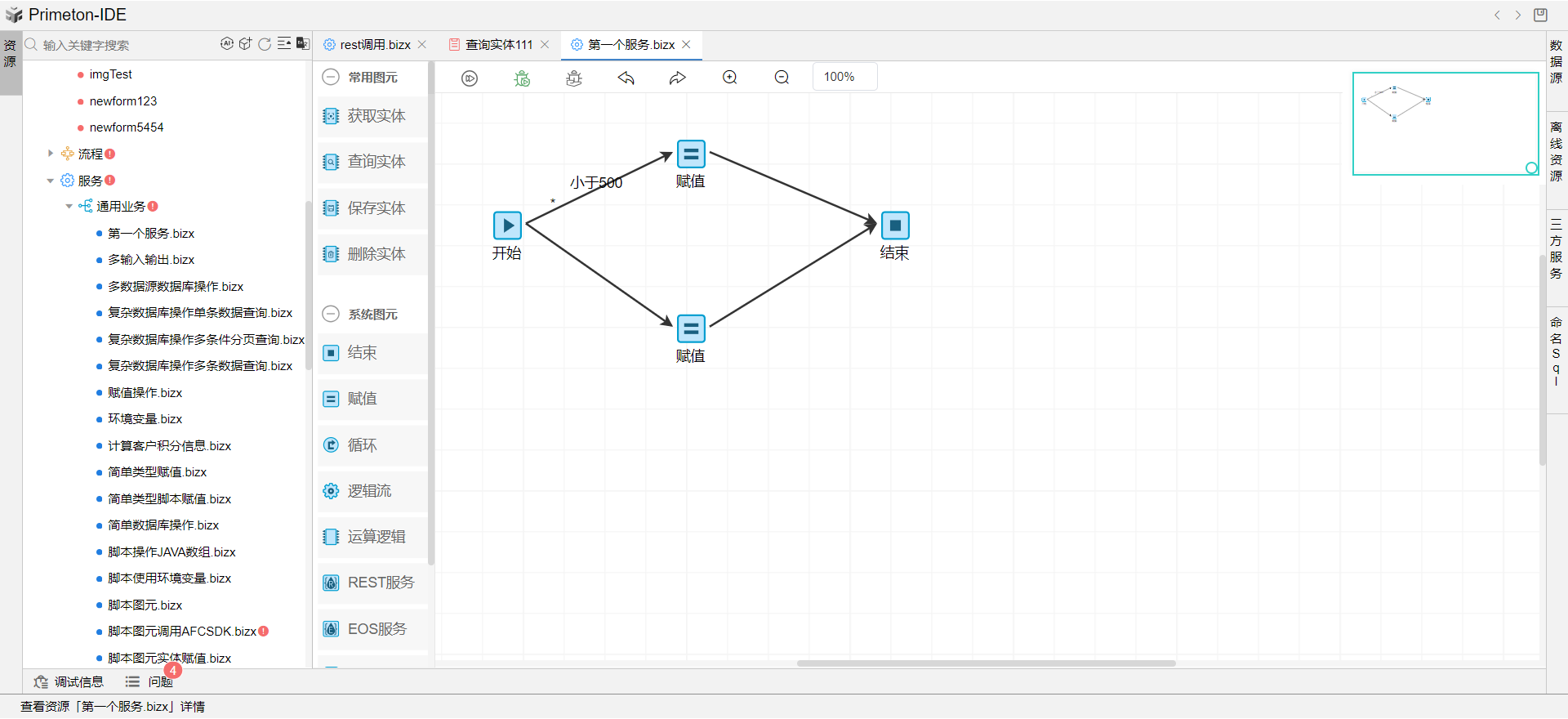The width and height of the screenshot is (1568, 719).
Task: Click the save disk icon at top right
Action: (x=1540, y=15)
